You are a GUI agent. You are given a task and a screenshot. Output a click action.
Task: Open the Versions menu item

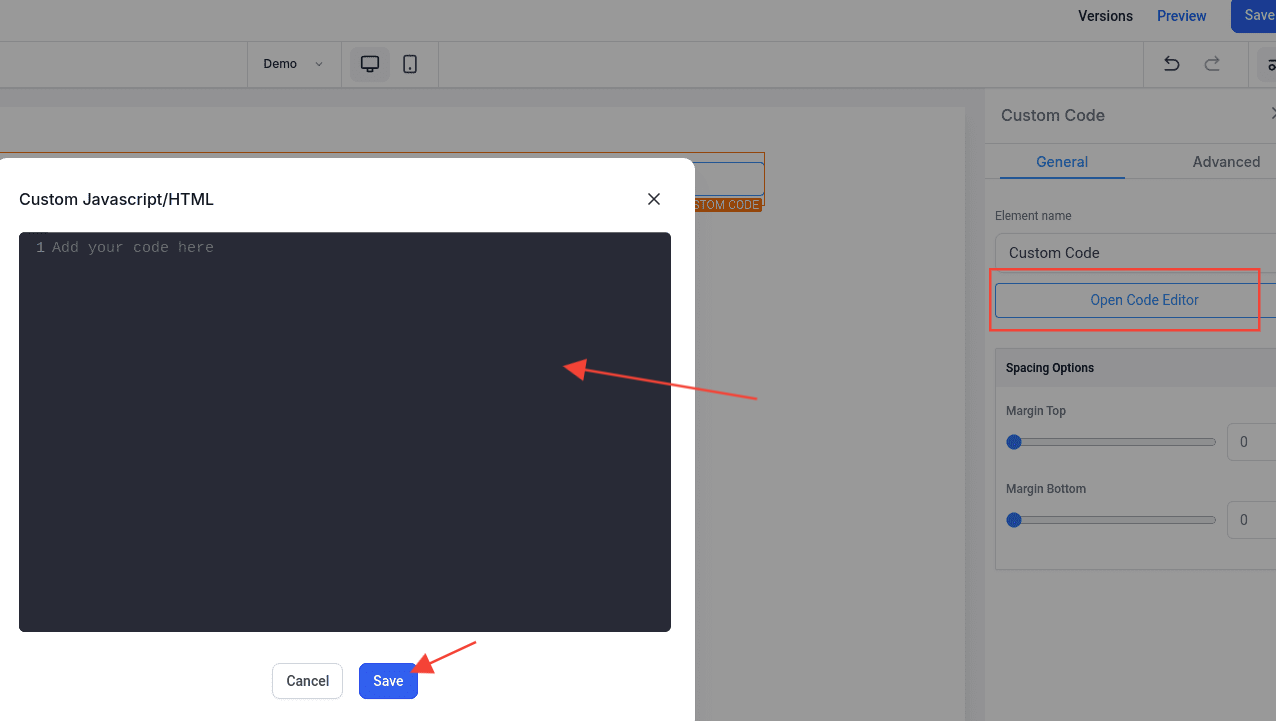point(1104,16)
